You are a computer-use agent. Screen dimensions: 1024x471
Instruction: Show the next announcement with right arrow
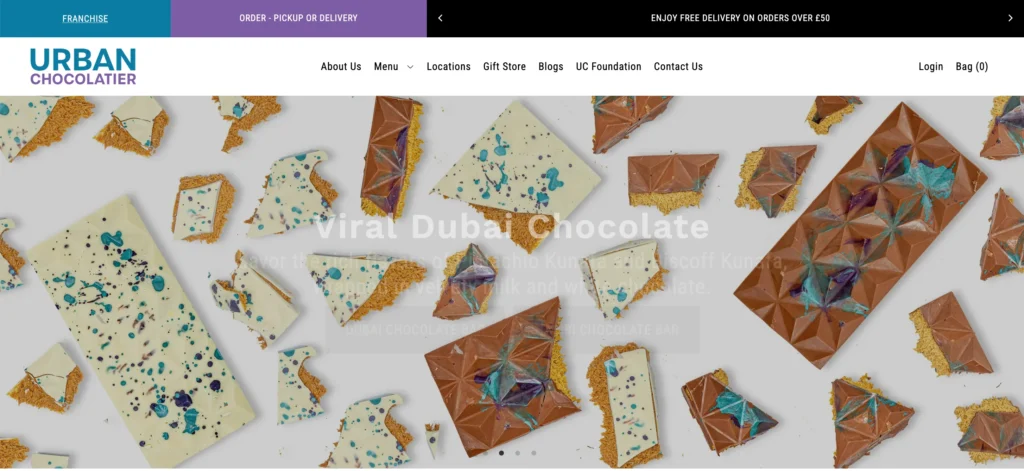pos(1010,18)
